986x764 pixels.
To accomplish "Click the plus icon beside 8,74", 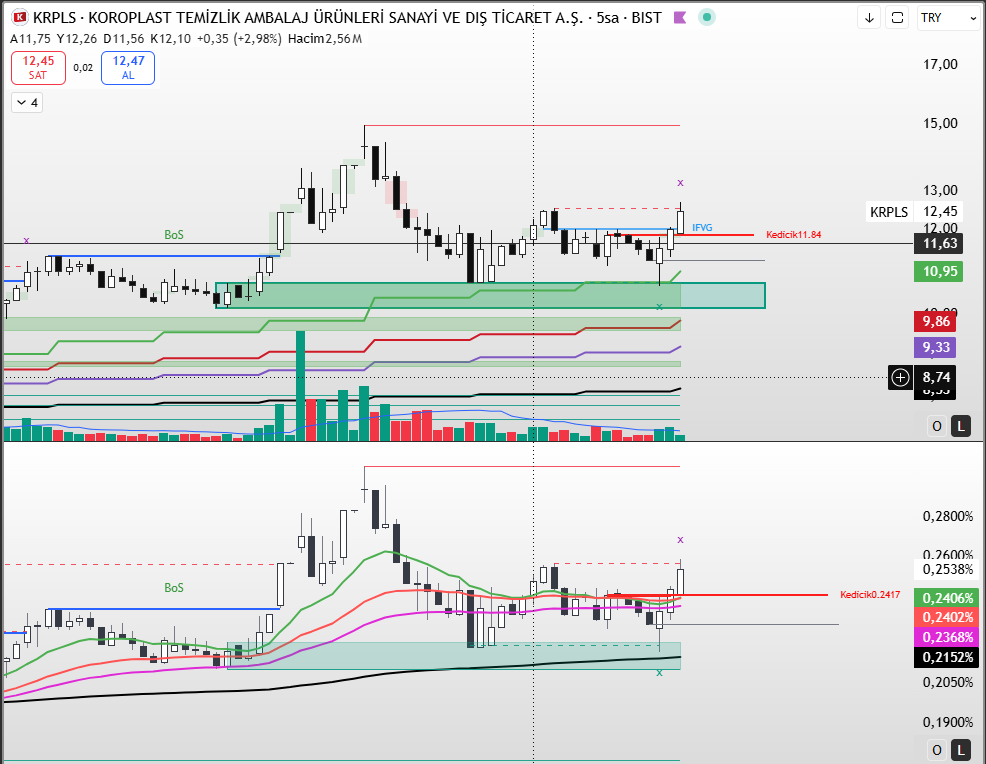I will pos(900,377).
